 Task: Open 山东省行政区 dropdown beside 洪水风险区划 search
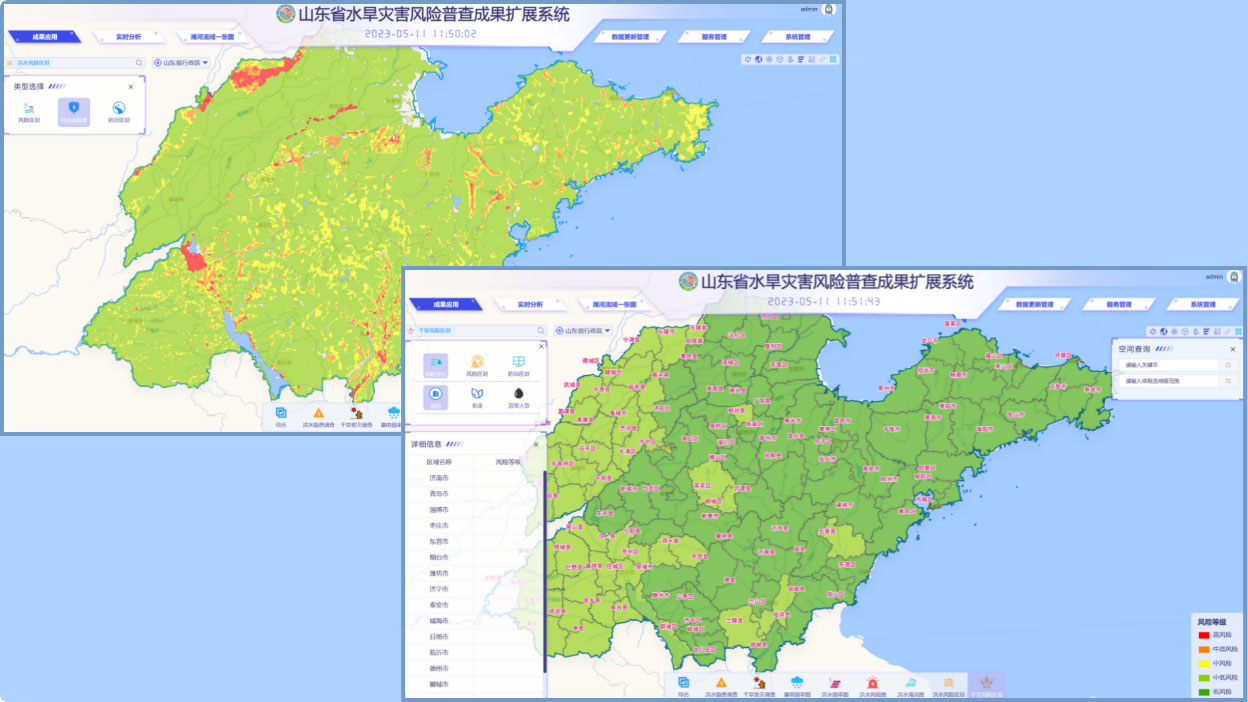point(181,62)
